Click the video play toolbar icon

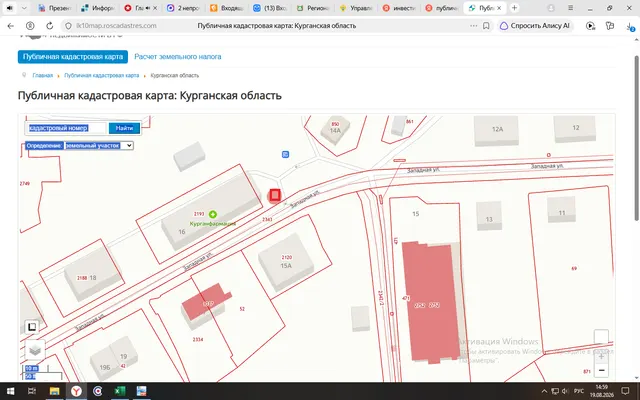tap(590, 26)
